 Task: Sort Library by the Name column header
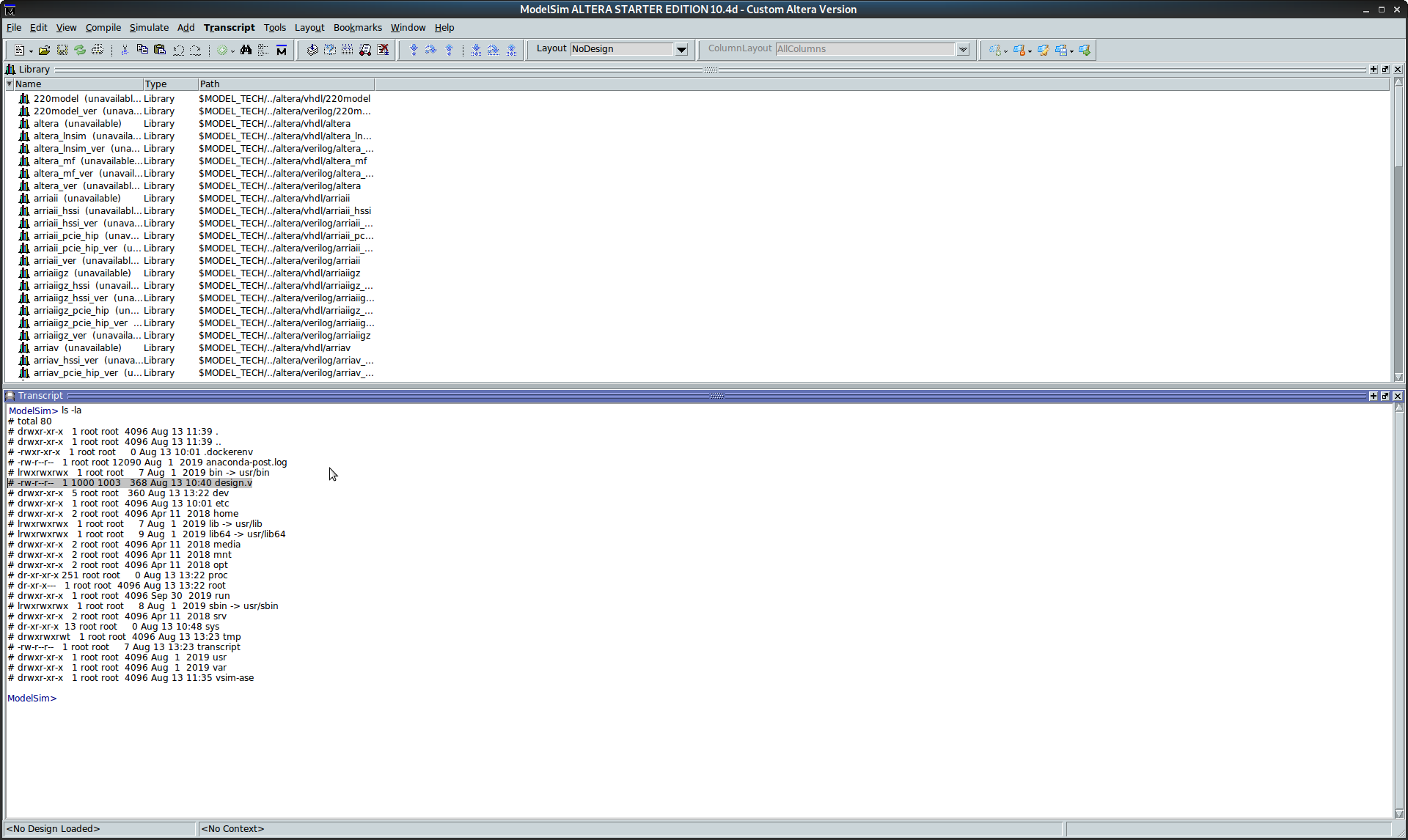click(x=78, y=84)
